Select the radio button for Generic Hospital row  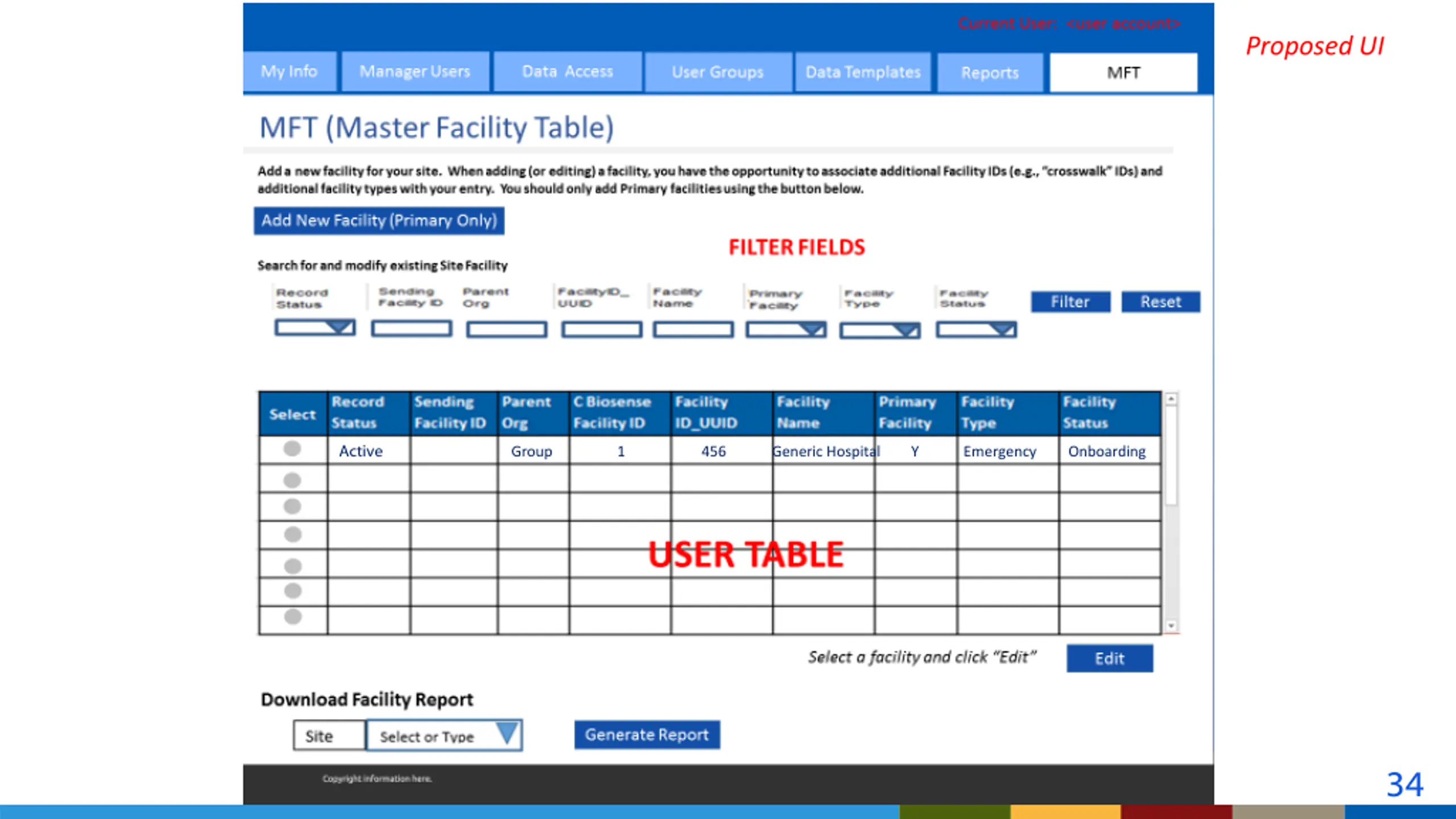292,449
